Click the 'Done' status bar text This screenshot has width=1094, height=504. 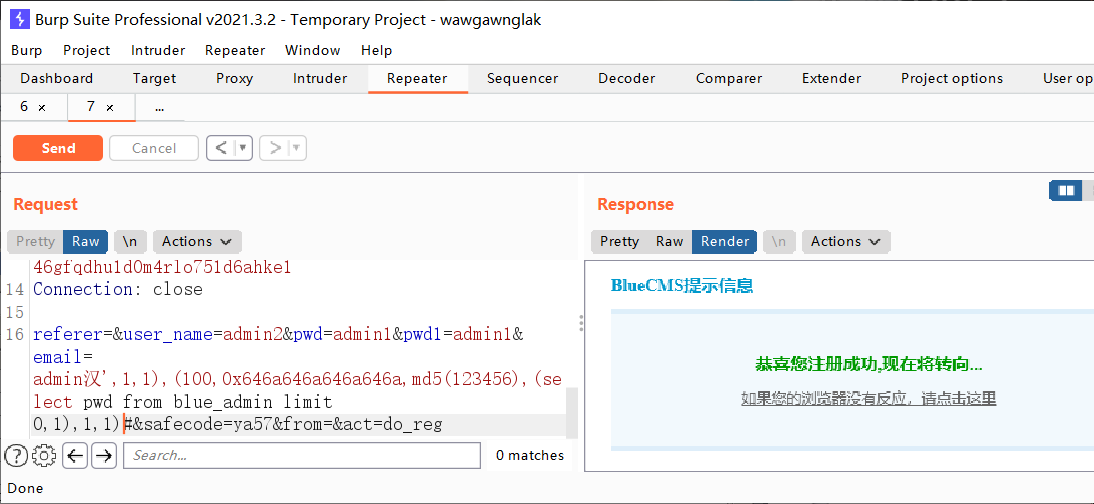point(25,488)
